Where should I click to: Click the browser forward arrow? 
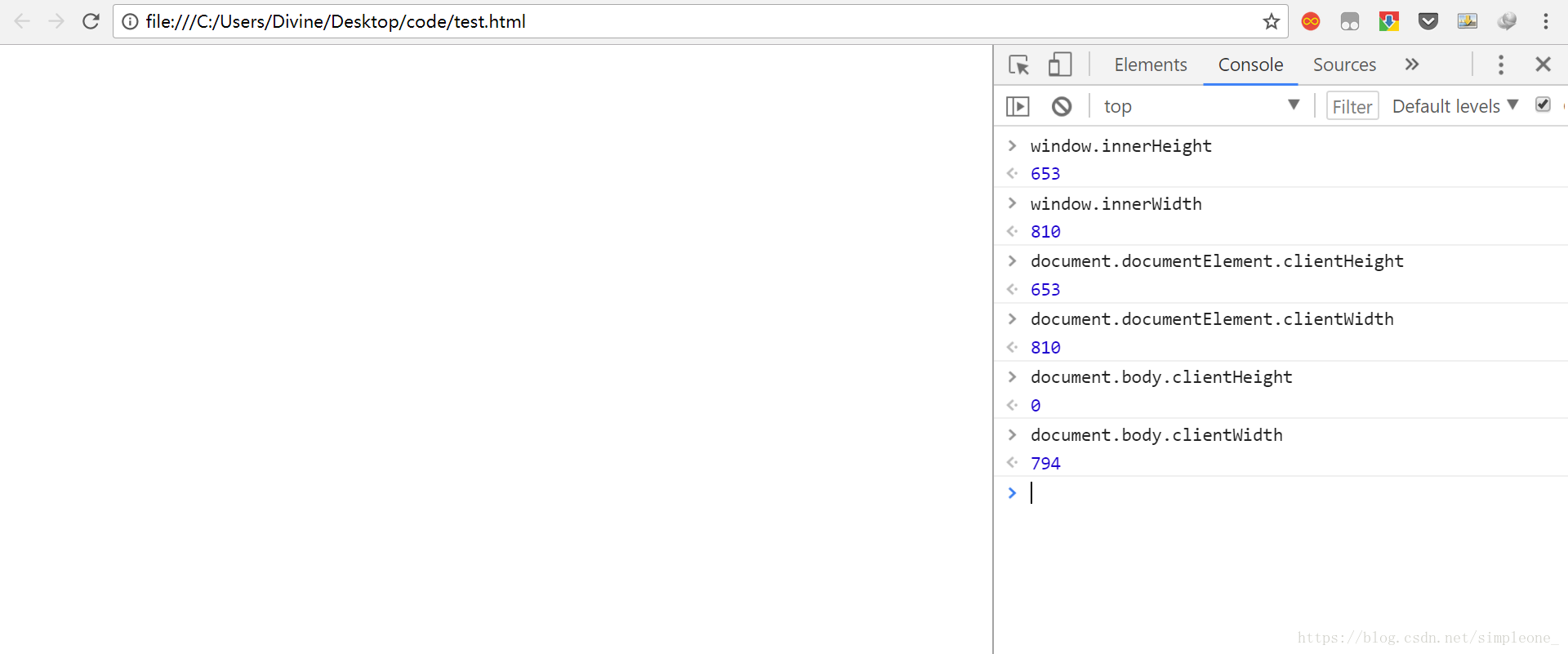56,21
